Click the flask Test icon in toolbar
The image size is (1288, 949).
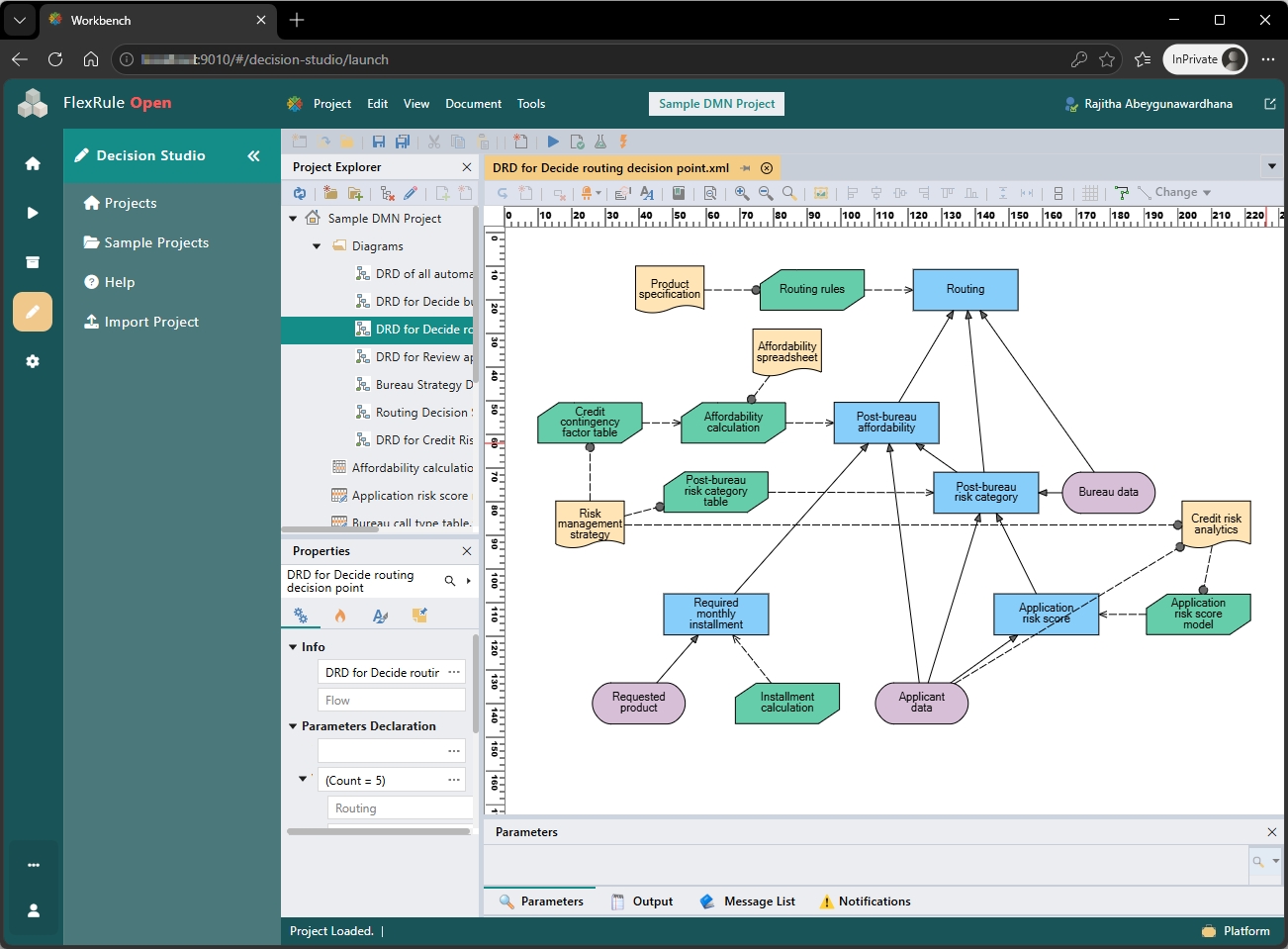[600, 142]
